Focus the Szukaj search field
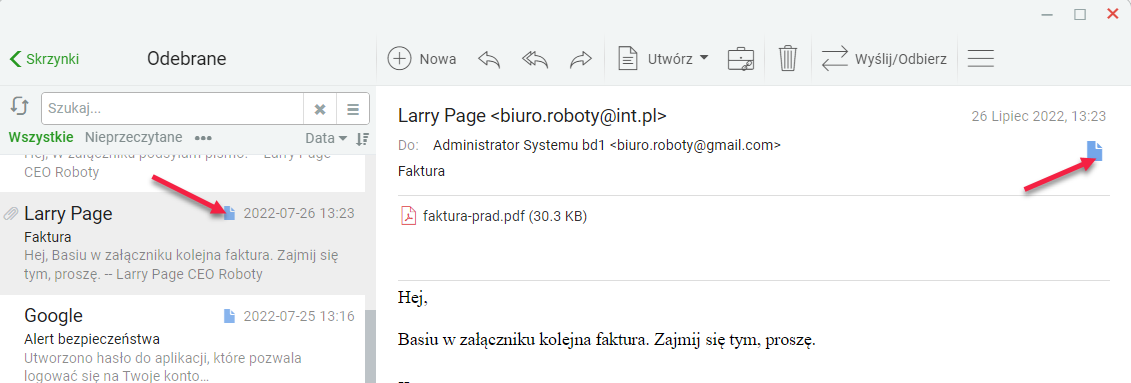This screenshot has width=1131, height=383. tap(172, 109)
